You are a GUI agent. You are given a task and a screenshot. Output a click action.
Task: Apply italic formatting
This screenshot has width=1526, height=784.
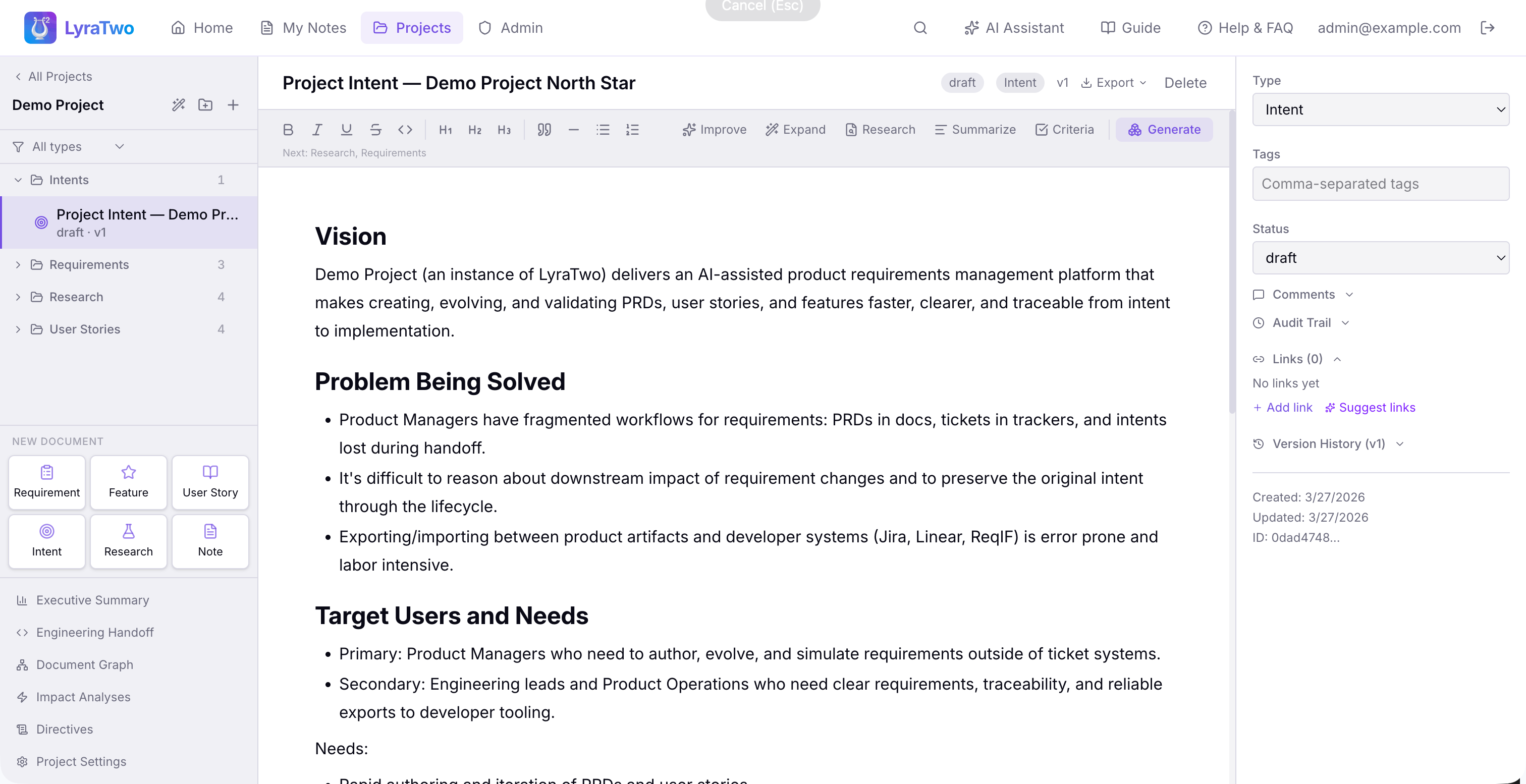(x=317, y=130)
